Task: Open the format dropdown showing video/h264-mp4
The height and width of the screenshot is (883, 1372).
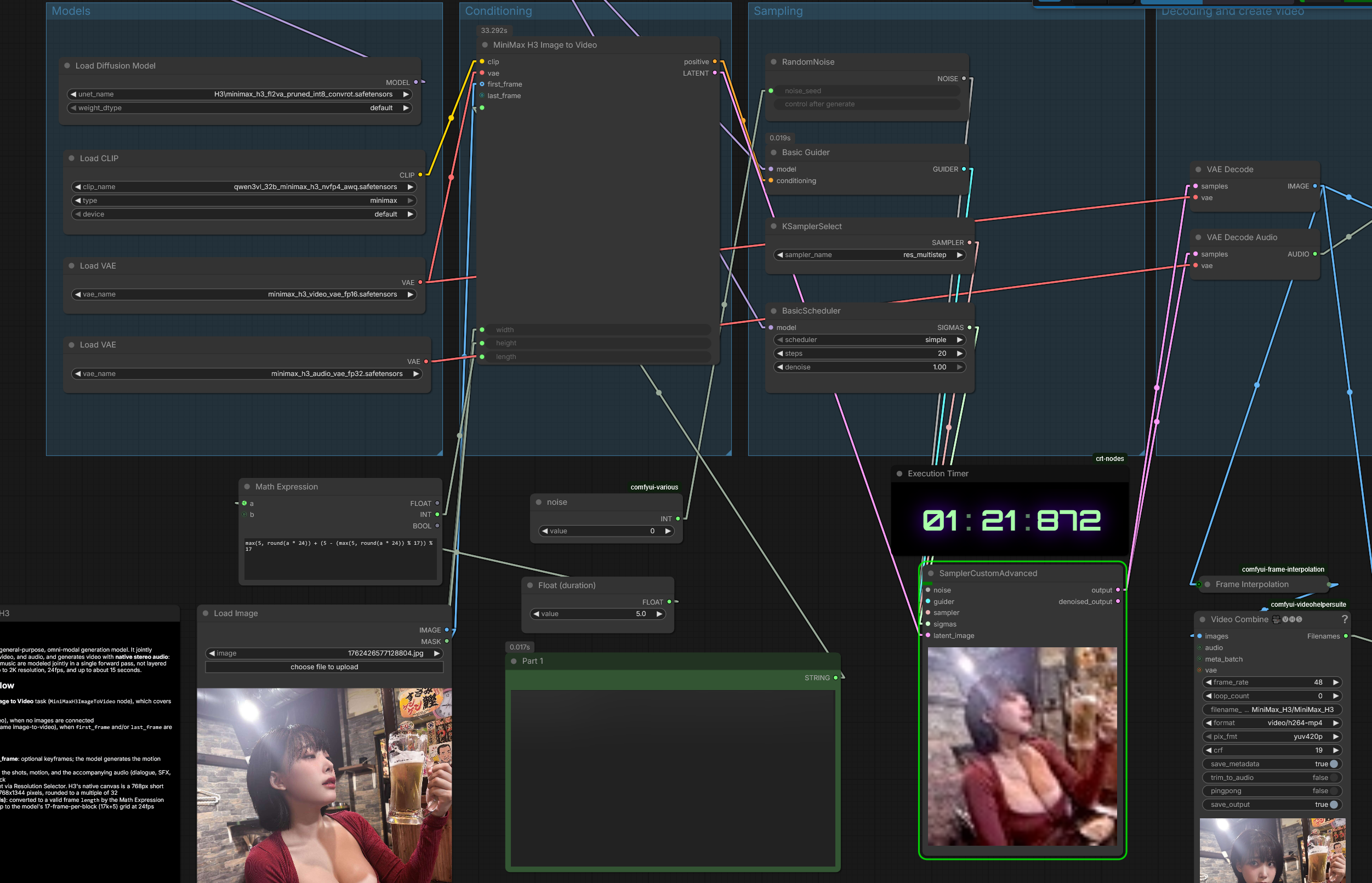Action: click(1272, 723)
